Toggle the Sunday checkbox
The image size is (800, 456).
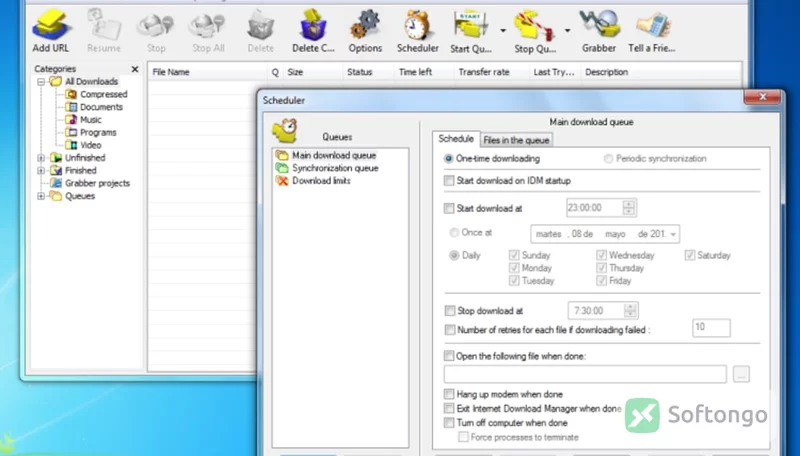tap(514, 255)
